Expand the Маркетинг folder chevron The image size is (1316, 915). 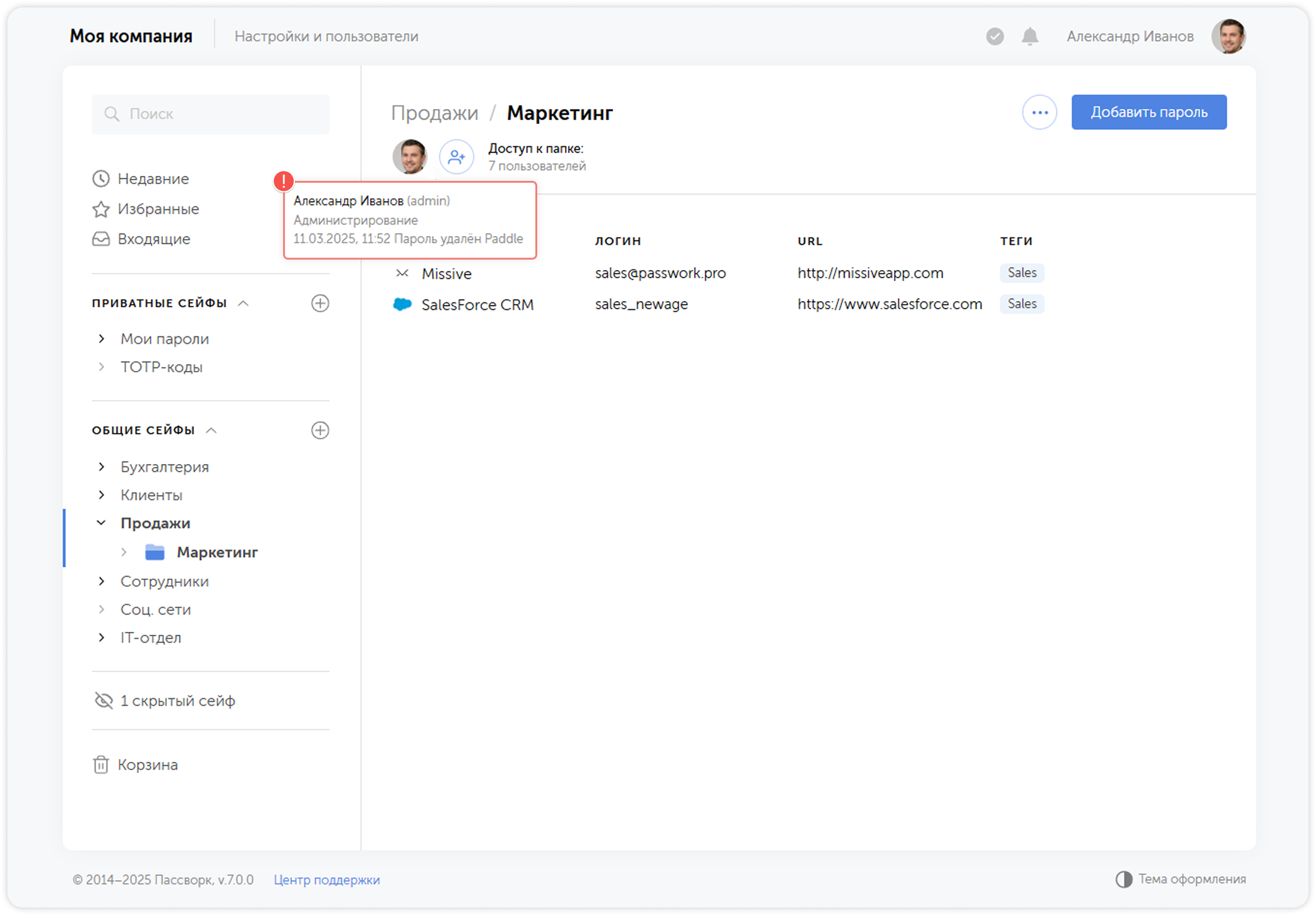point(124,552)
